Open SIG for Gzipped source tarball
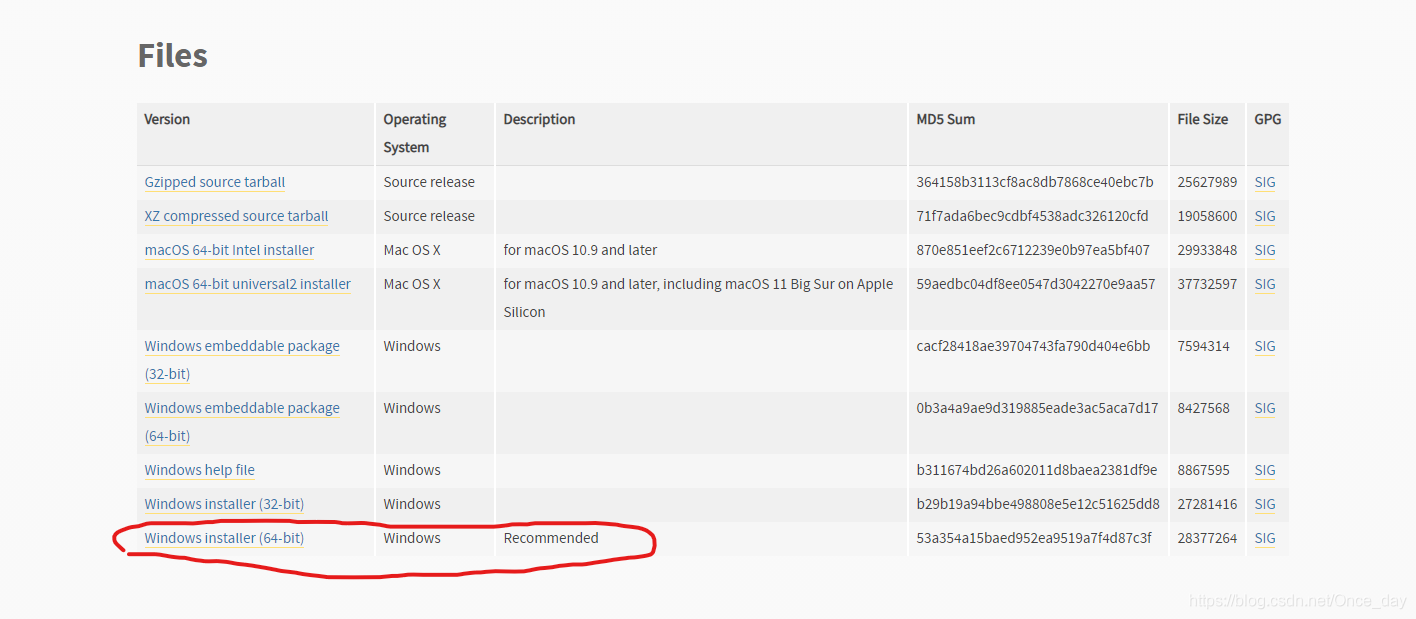This screenshot has width=1416, height=619. [1265, 182]
